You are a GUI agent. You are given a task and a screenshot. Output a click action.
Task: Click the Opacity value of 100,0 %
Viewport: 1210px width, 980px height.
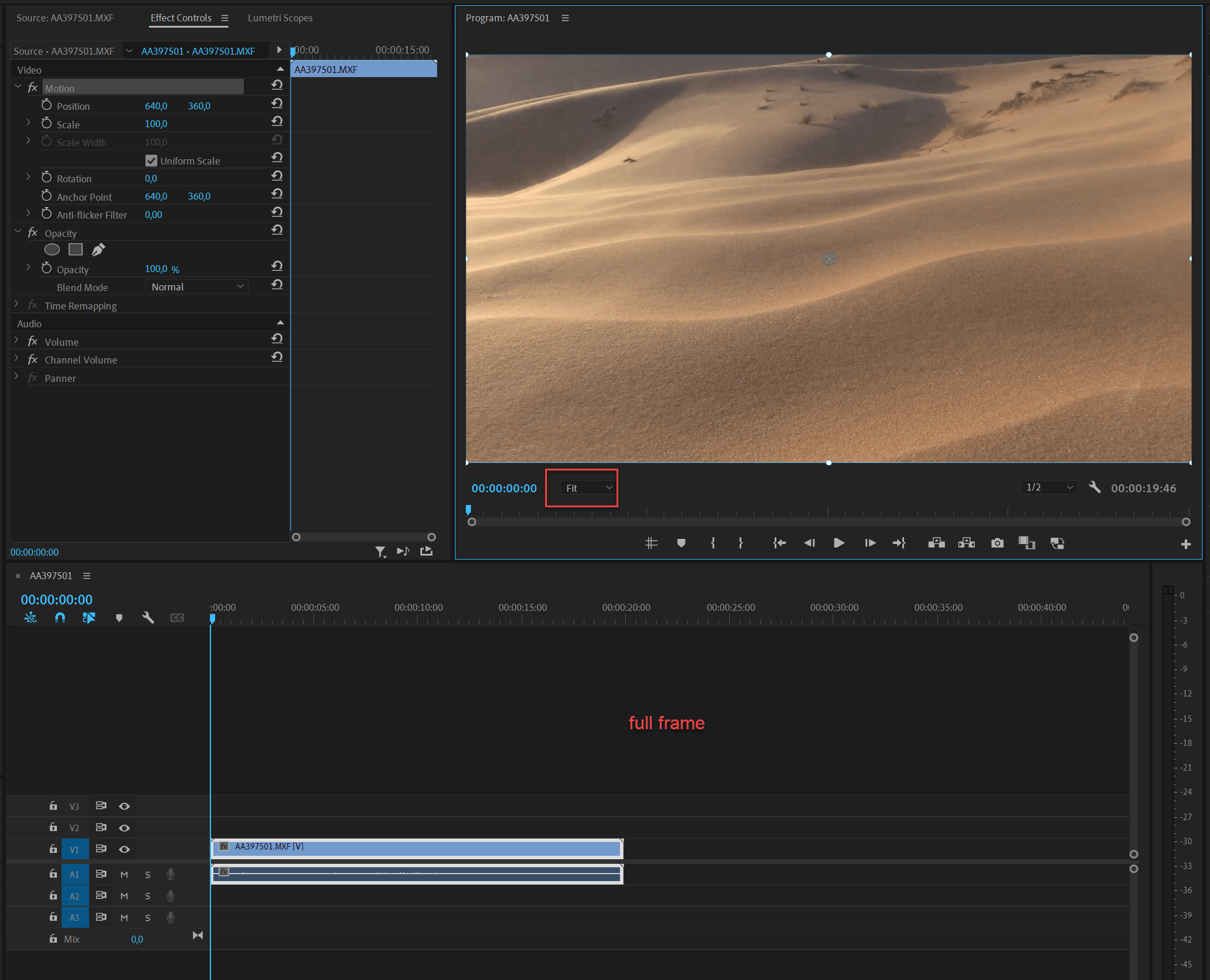(155, 269)
